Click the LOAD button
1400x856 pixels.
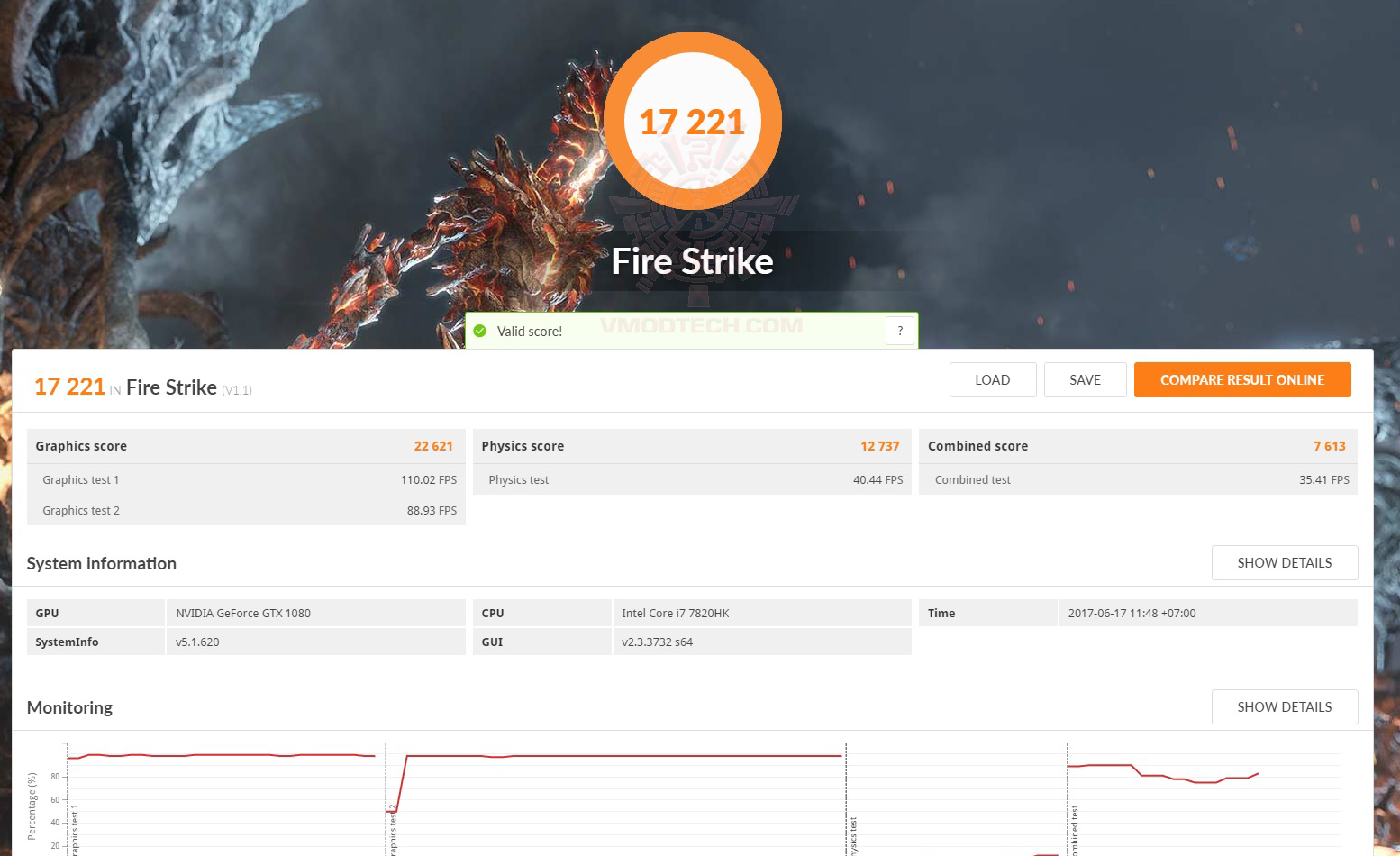coord(992,379)
